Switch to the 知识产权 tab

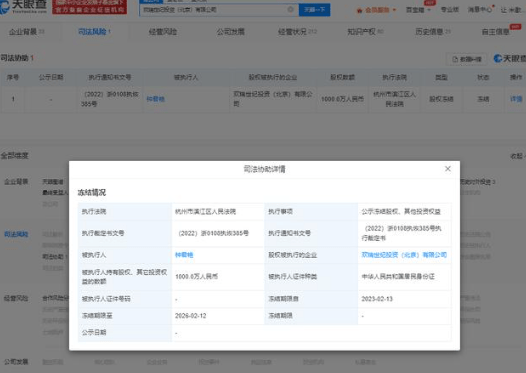tap(365, 32)
